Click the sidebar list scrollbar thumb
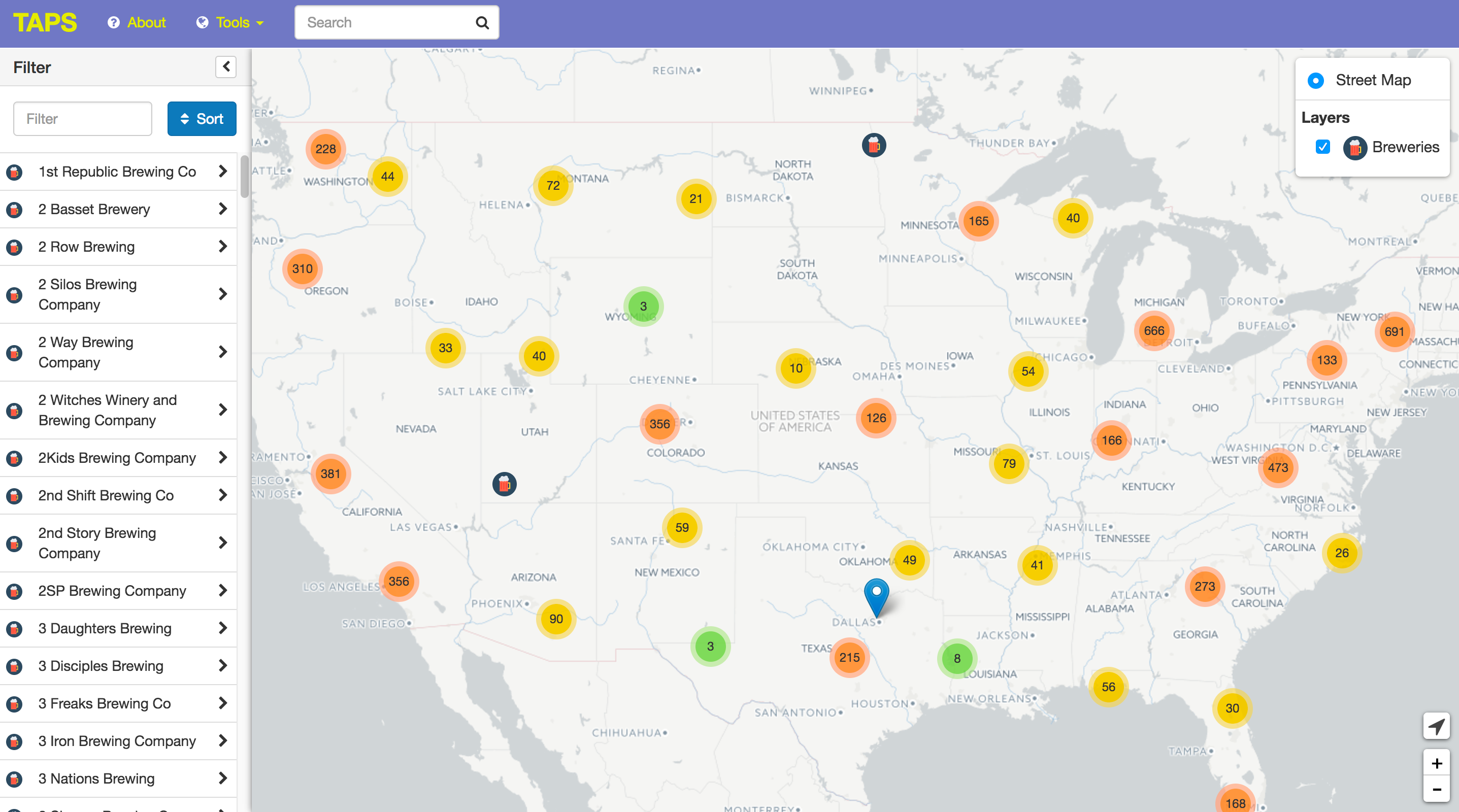 click(245, 176)
